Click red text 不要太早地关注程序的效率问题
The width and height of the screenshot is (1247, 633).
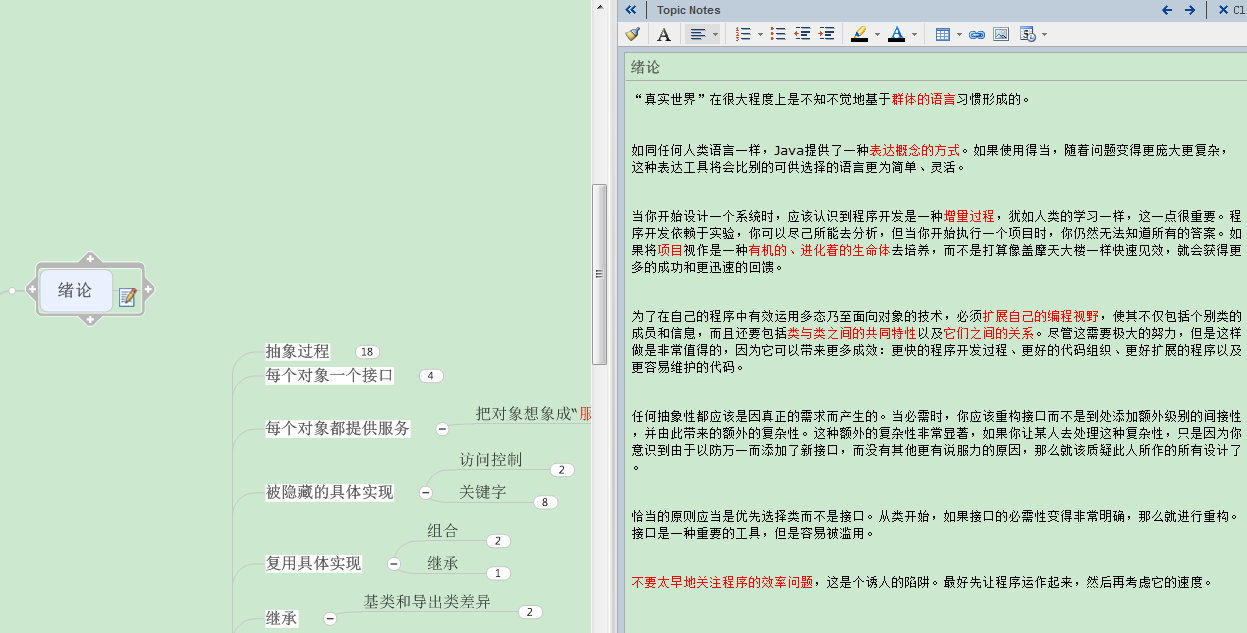click(722, 581)
